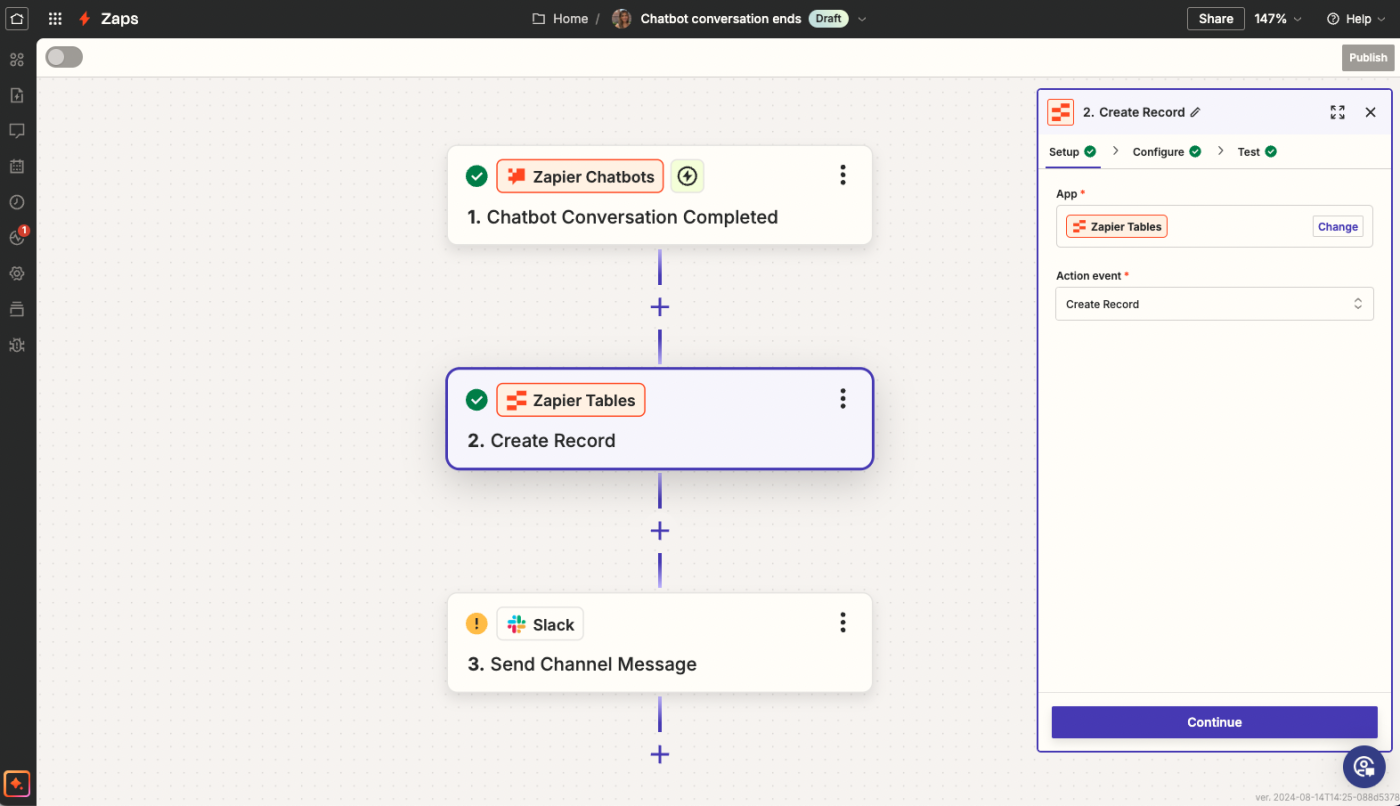Add a new step below the Slack step
The width and height of the screenshot is (1400, 806).
[x=660, y=755]
